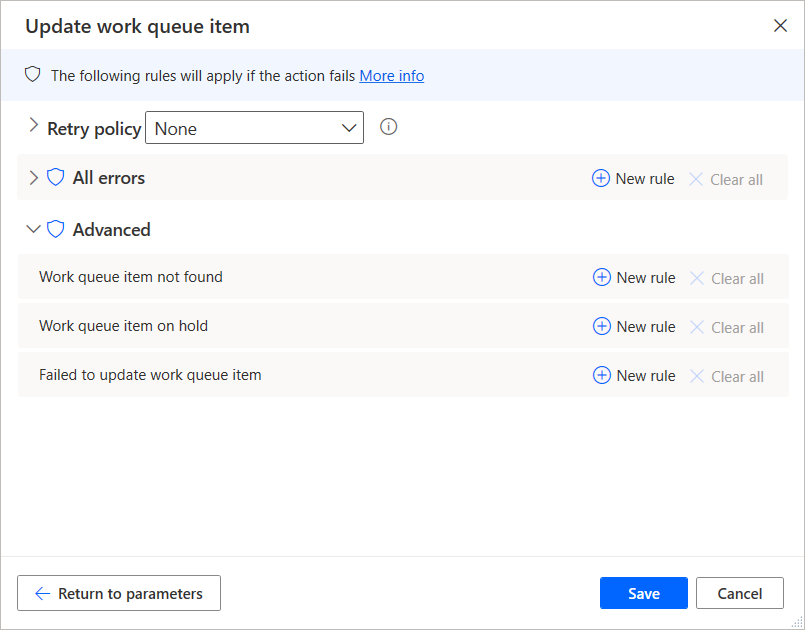Grab the resize grip at dialog corner
Viewport: 805px width, 630px height.
797,622
